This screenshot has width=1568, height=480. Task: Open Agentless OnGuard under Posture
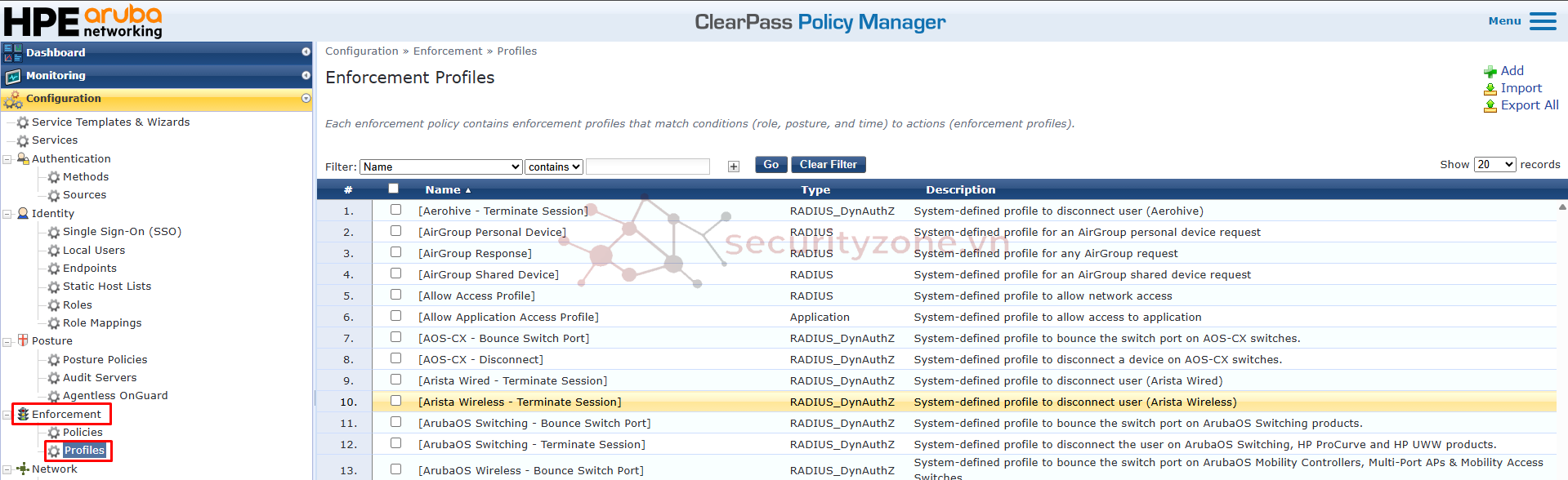coord(115,396)
